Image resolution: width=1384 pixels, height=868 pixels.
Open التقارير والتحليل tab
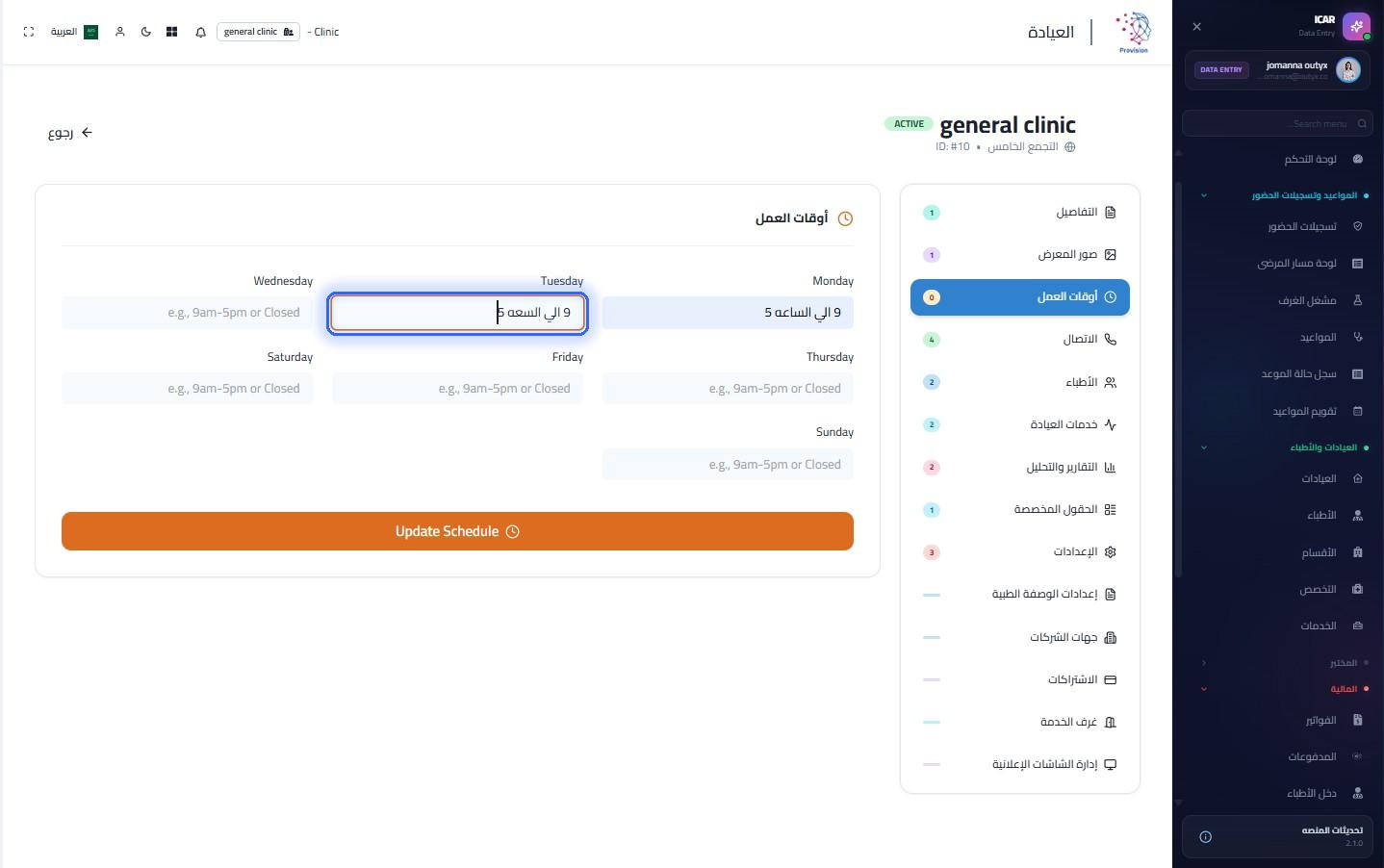(1020, 467)
